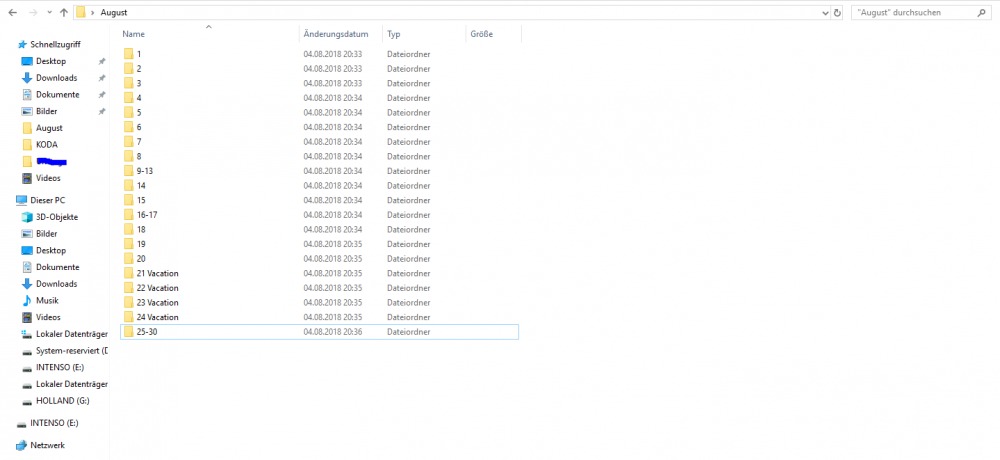Click in the "August" durchsuchen search box
The image size is (1000, 460).
click(x=912, y=12)
